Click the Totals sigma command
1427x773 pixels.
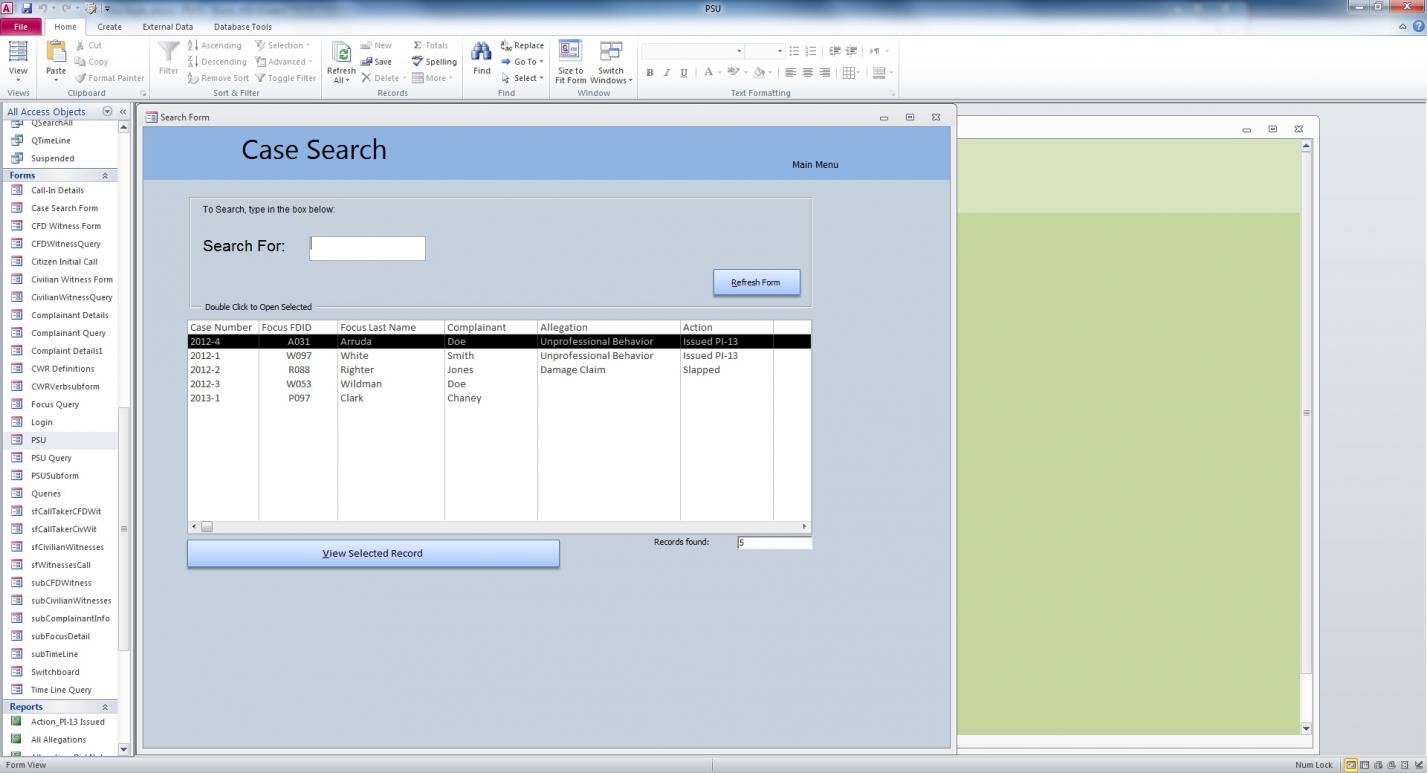[x=430, y=45]
